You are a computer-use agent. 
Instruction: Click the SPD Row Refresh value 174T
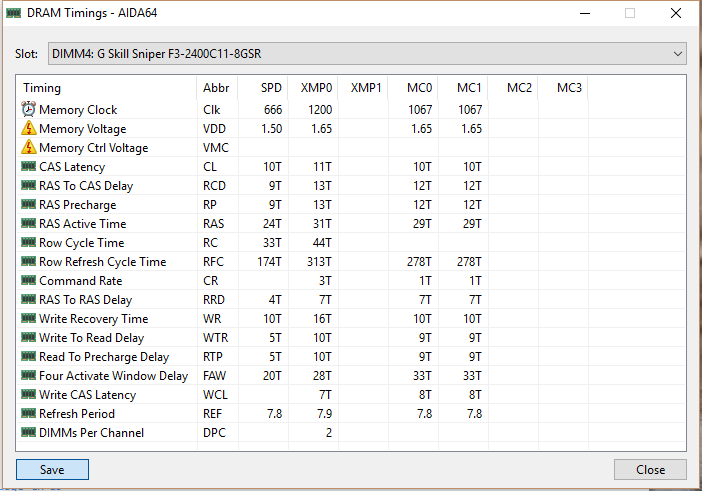pyautogui.click(x=269, y=262)
